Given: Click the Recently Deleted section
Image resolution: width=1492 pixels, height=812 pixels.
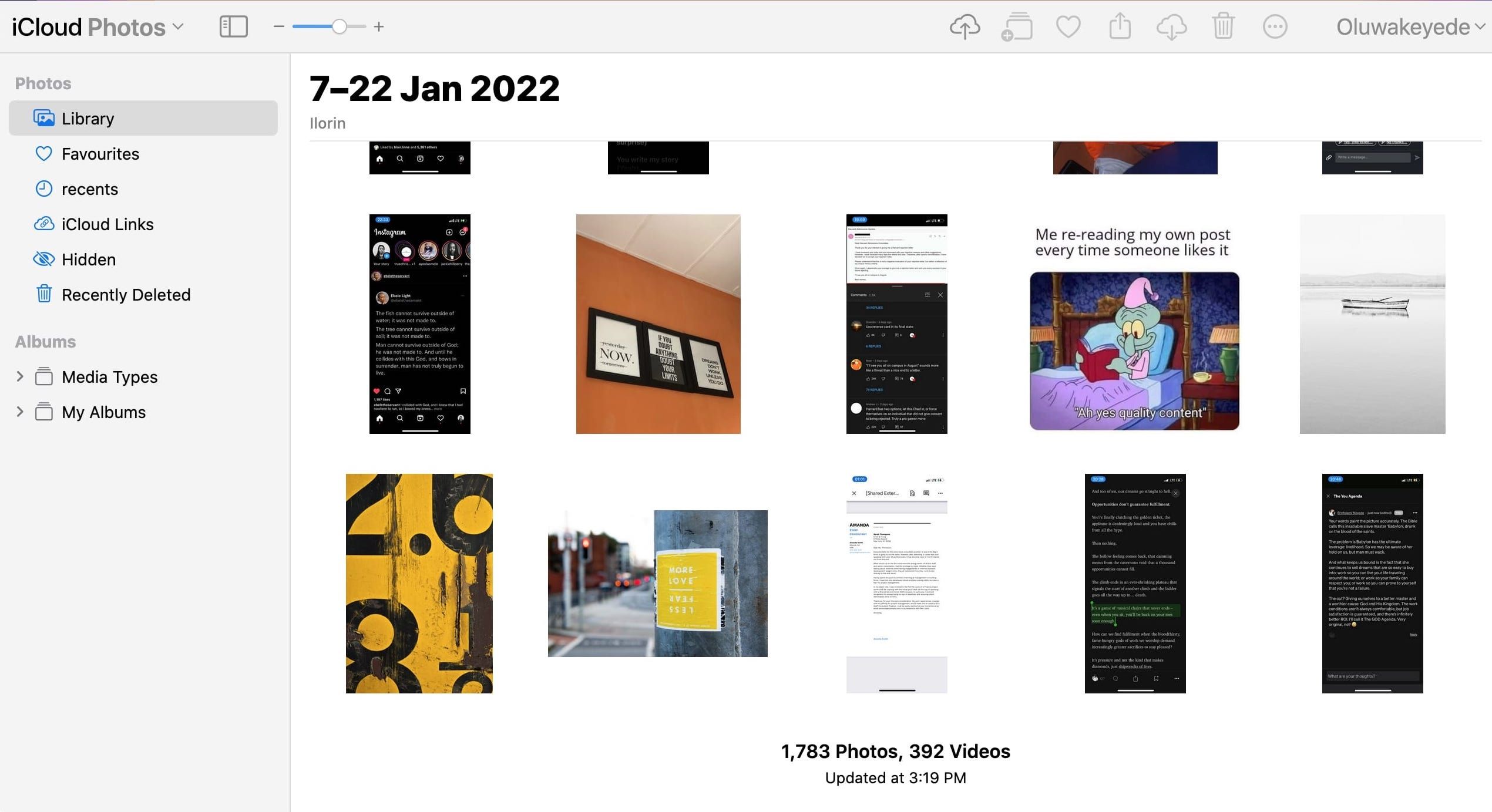Looking at the screenshot, I should tap(126, 294).
